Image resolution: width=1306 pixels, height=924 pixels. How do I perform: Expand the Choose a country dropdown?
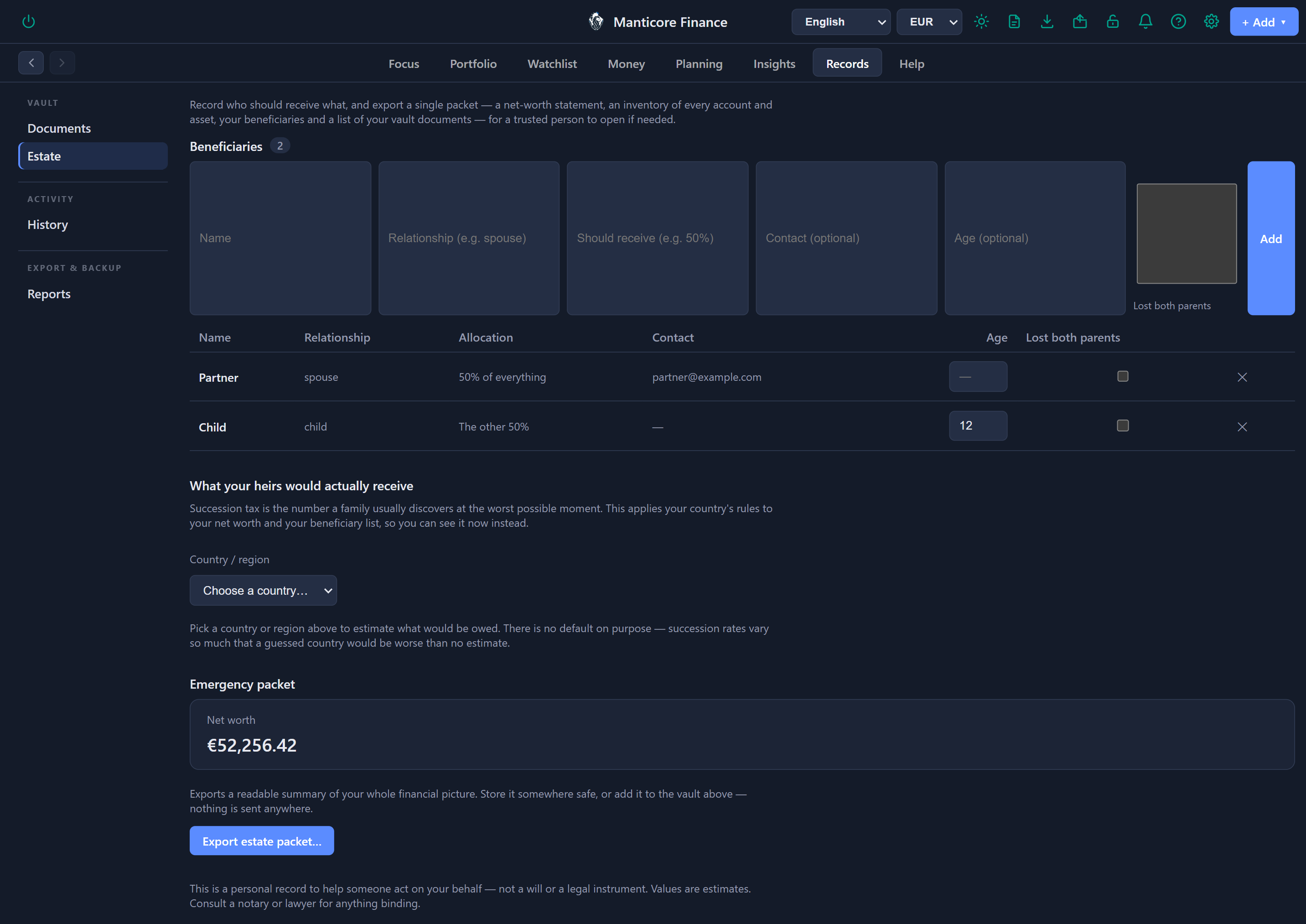(x=263, y=591)
